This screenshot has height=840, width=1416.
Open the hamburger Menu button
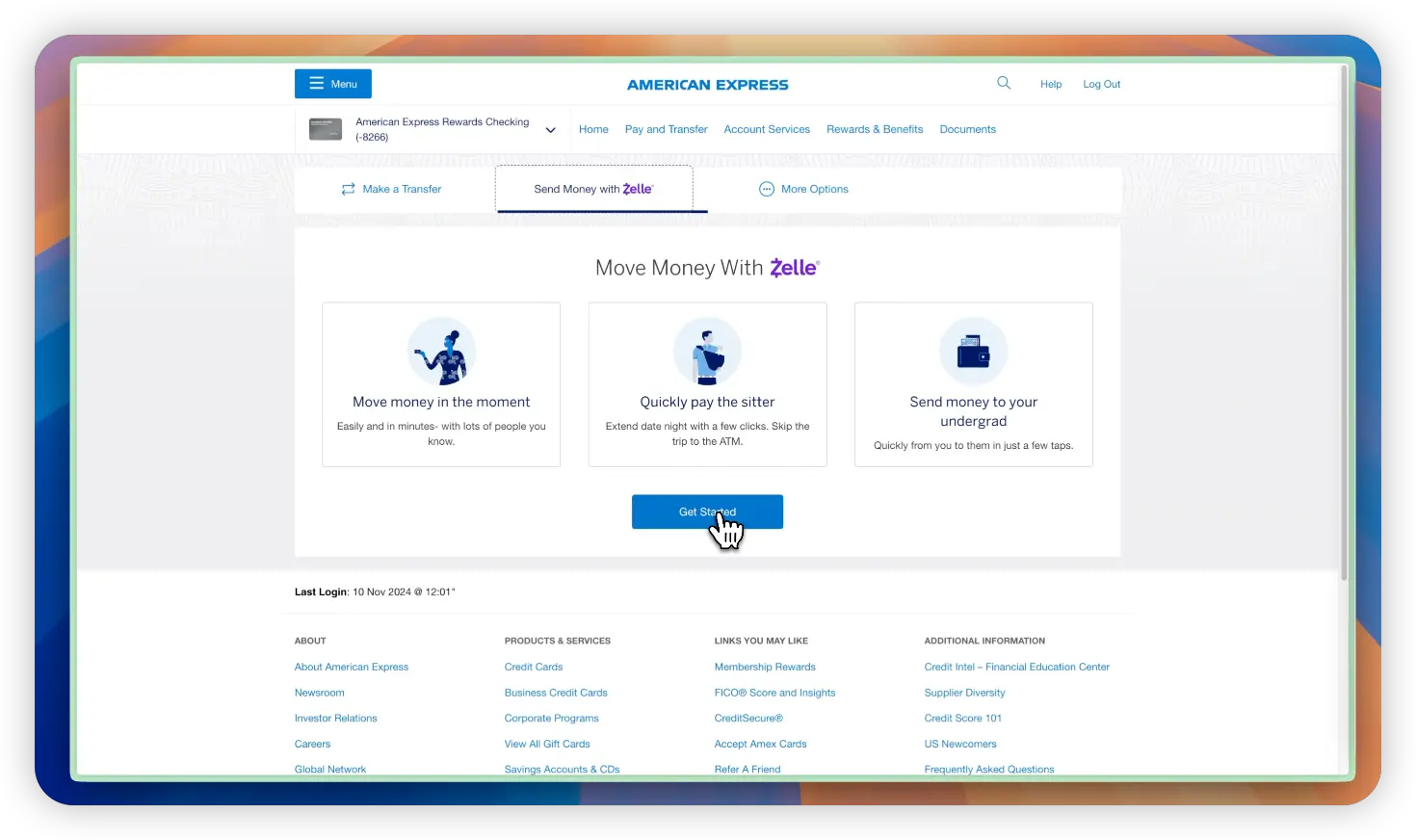point(333,84)
